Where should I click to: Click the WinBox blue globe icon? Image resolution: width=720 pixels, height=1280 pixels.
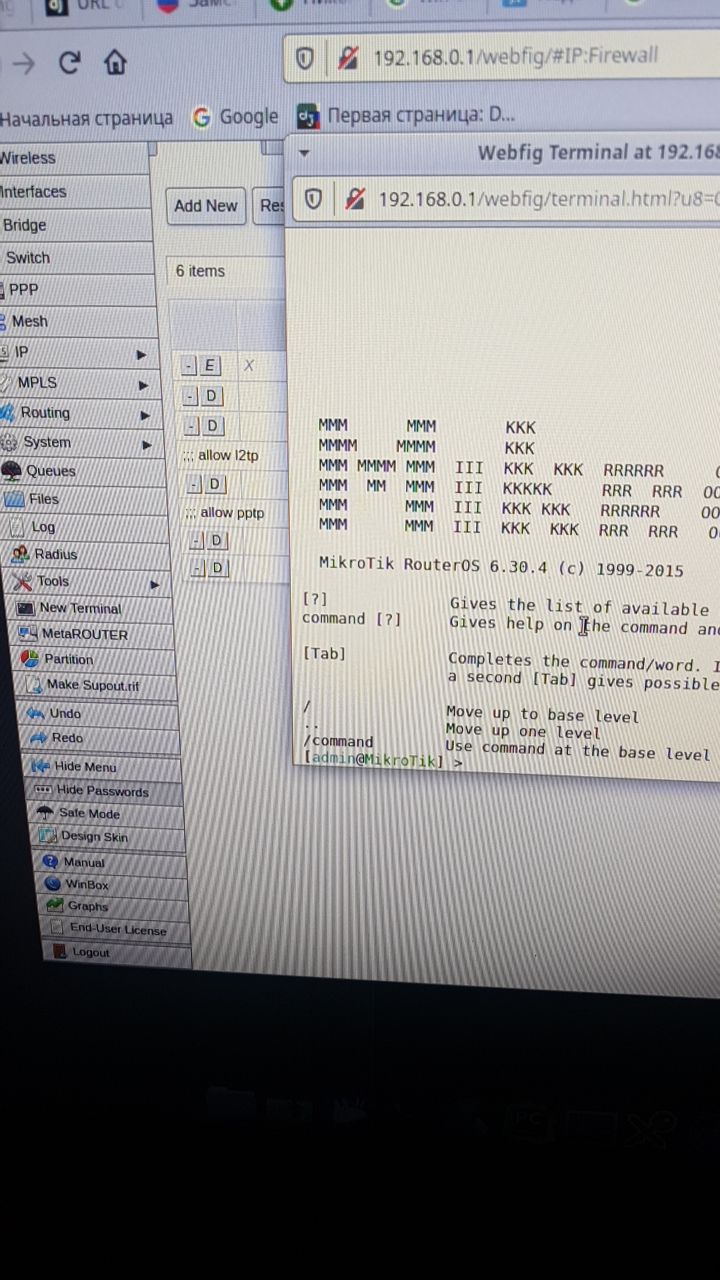coord(54,884)
